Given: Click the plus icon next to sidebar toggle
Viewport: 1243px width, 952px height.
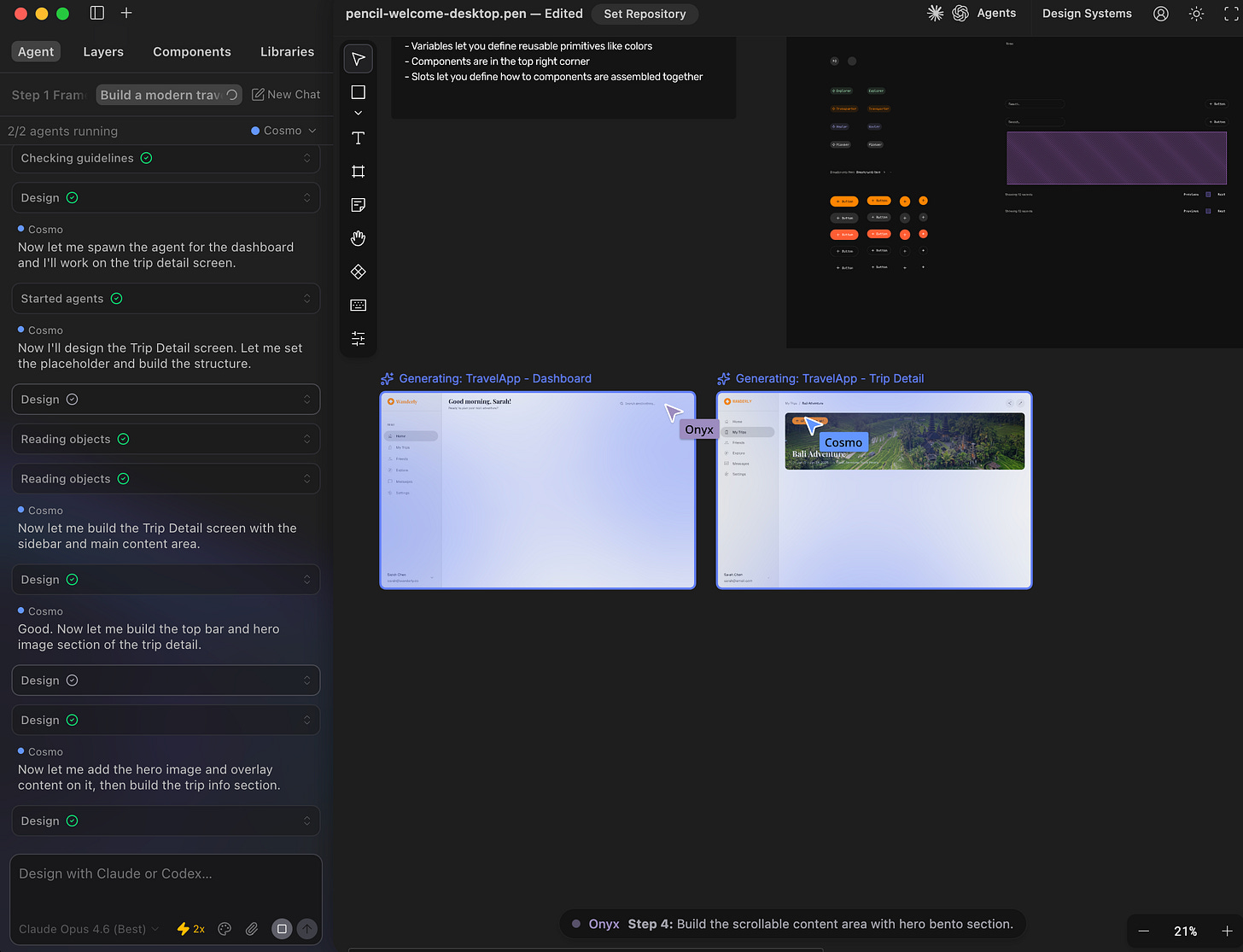Looking at the screenshot, I should (126, 13).
